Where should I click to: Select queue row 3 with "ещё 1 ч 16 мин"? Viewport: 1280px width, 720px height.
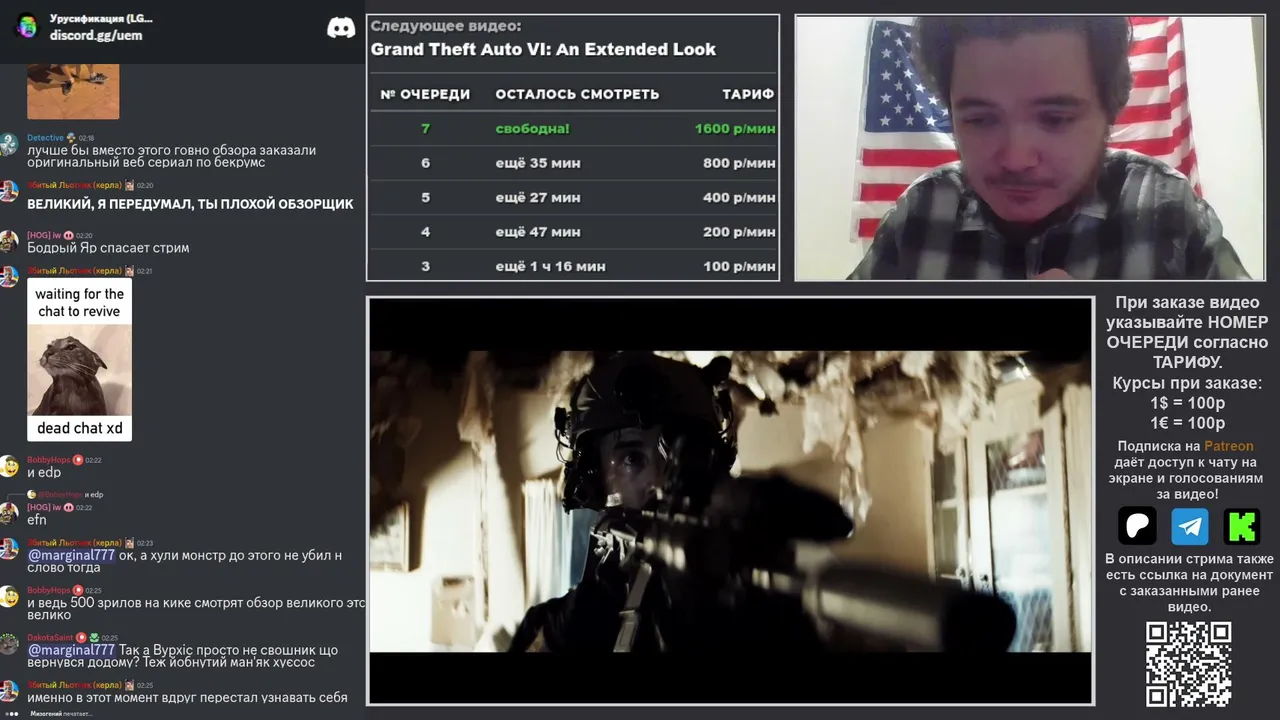pyautogui.click(x=573, y=266)
